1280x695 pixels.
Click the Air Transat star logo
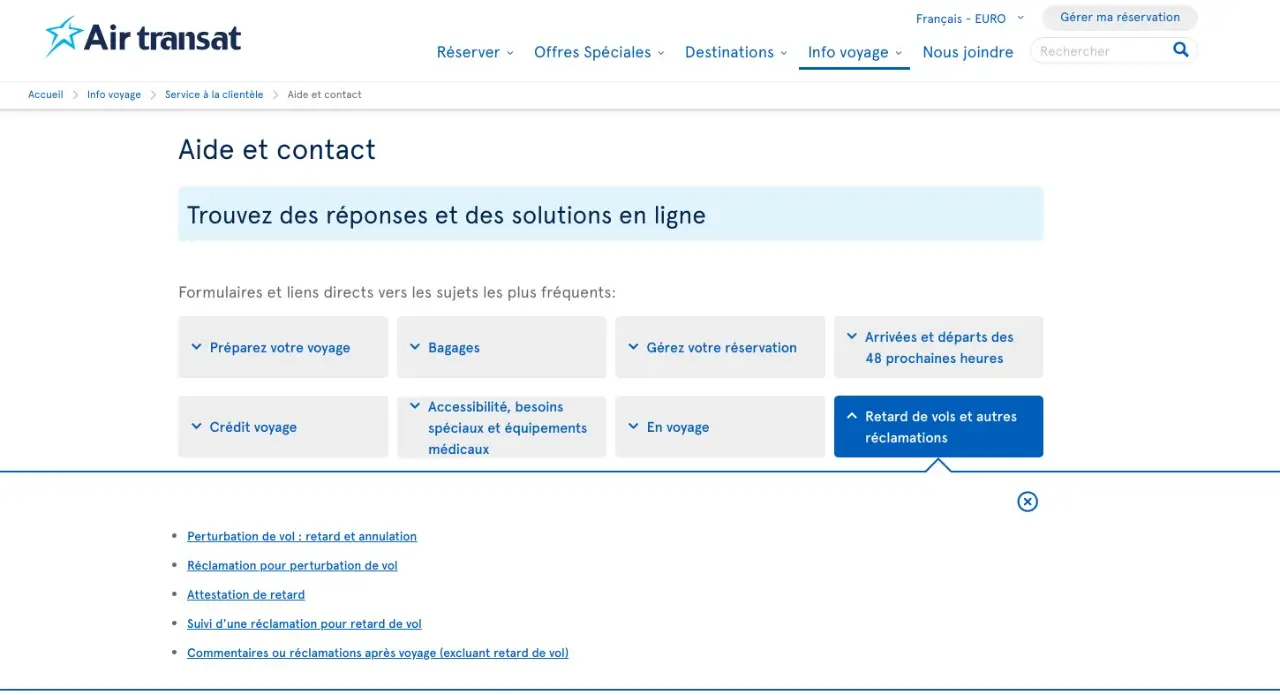(143, 37)
